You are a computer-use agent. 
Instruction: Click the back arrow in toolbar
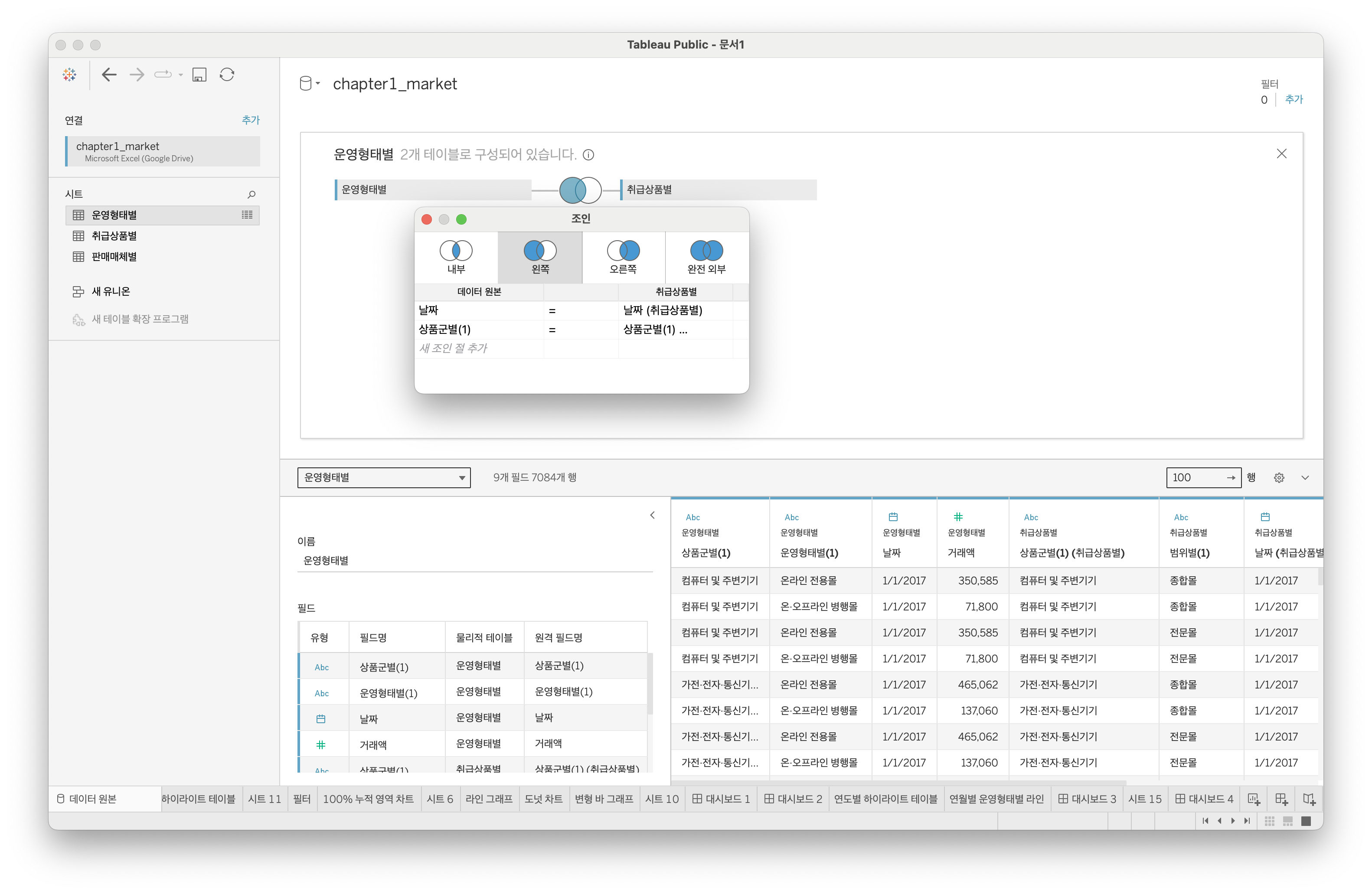109,75
